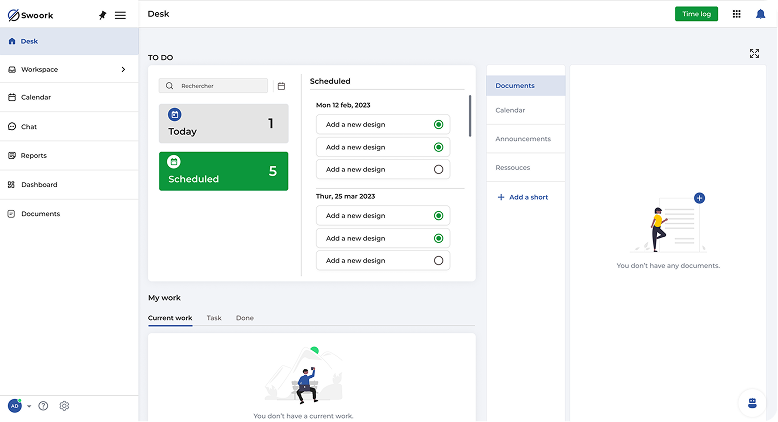Click the Scheduled list heading
The height and width of the screenshot is (422, 778).
[x=330, y=81]
